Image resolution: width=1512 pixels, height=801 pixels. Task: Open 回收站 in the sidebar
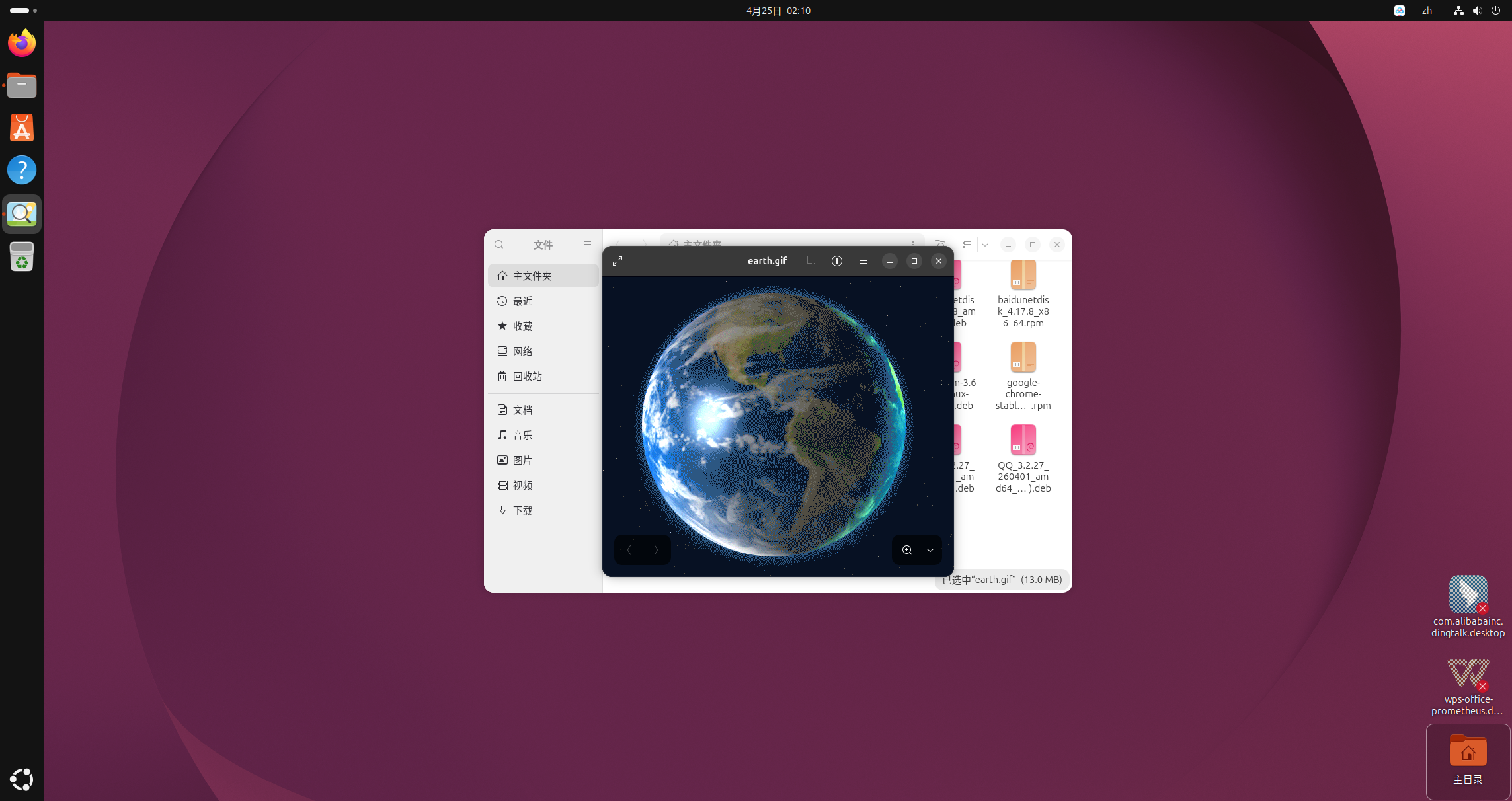pos(527,377)
